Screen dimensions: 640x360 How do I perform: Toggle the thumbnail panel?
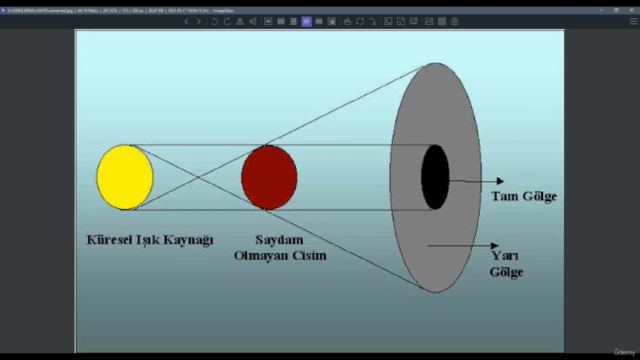click(x=429, y=22)
